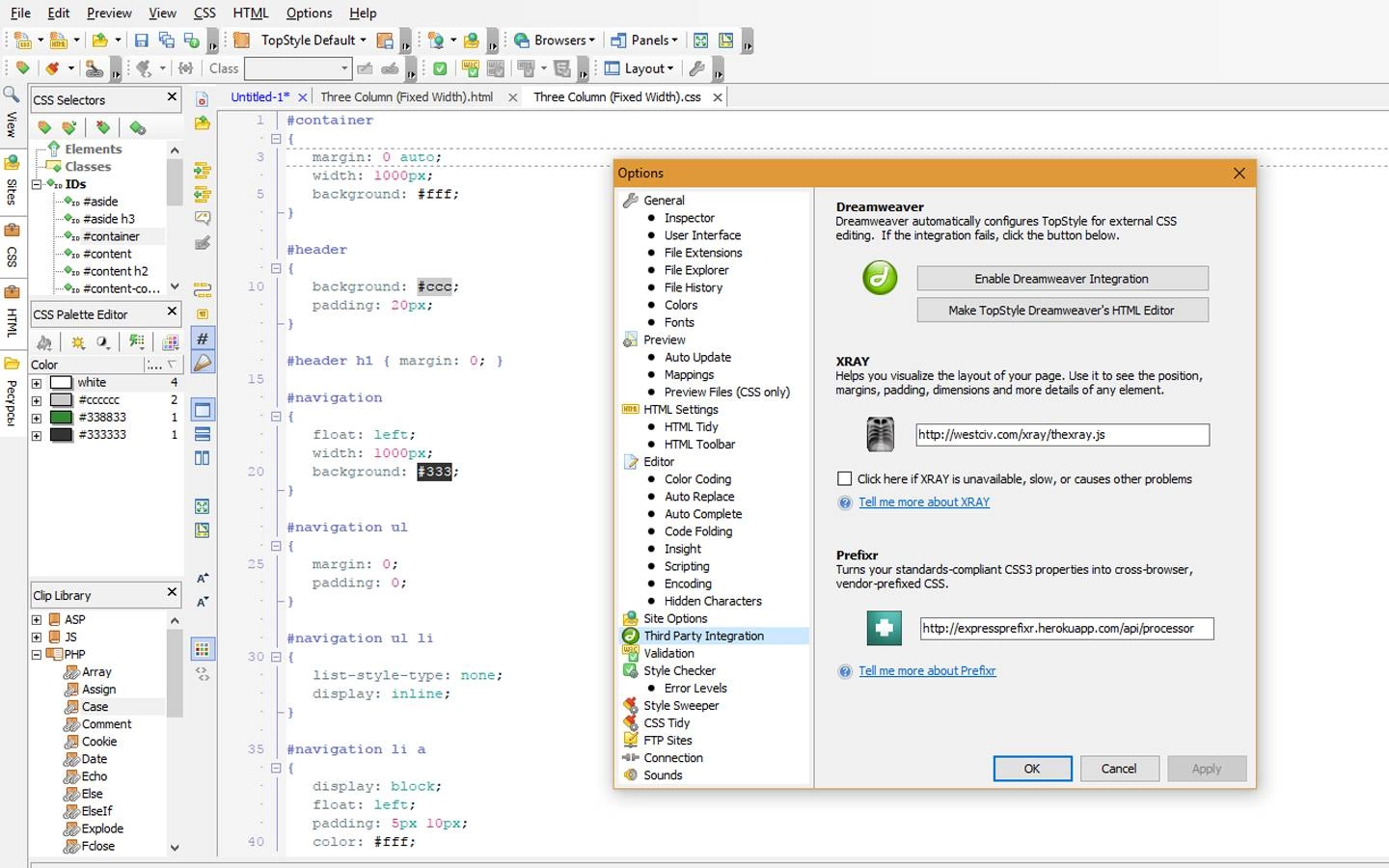Click the increase font size icon
Image resolution: width=1389 pixels, height=868 pixels.
pos(203,578)
